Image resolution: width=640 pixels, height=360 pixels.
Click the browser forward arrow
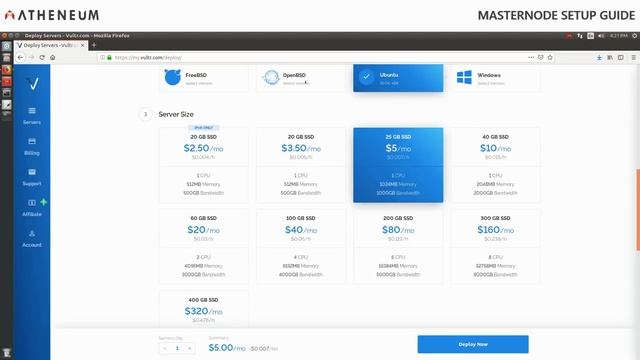pos(31,58)
